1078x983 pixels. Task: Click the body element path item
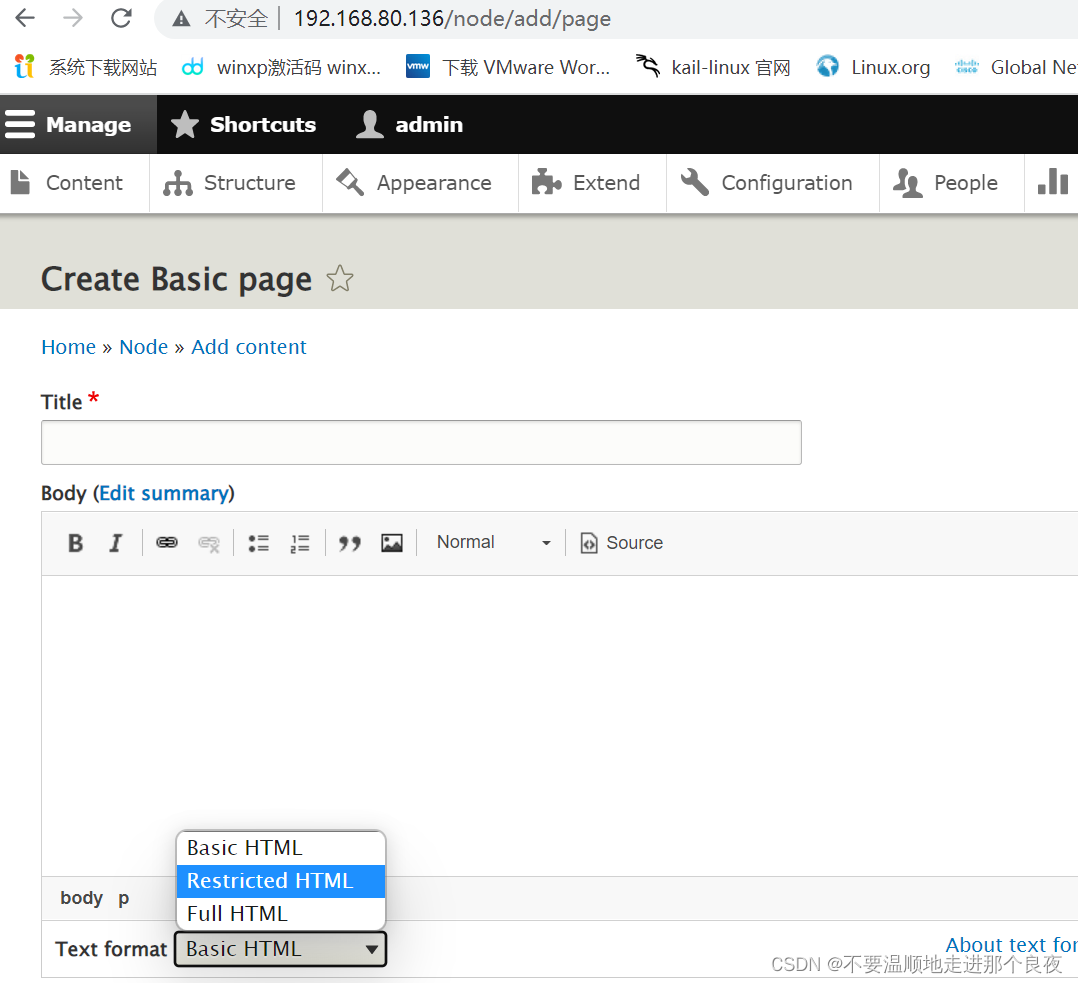pos(81,898)
